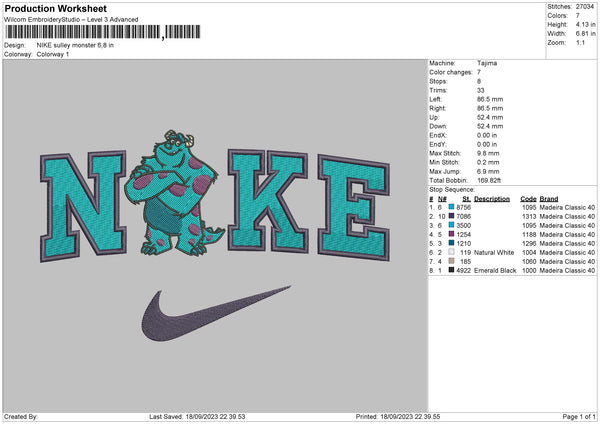Click the "Left:" measurement label
Image resolution: width=600 pixels, height=424 pixels.
click(435, 99)
